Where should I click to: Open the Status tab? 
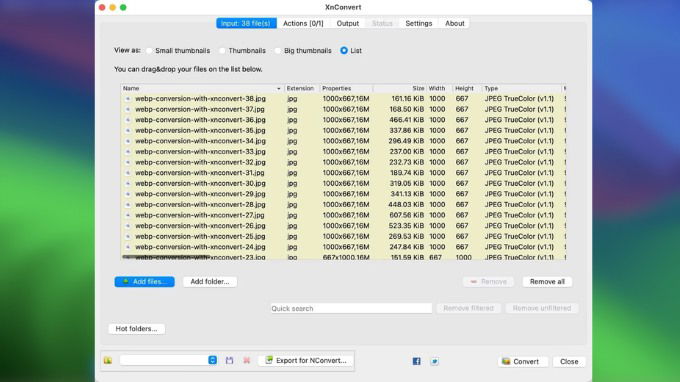(x=382, y=23)
